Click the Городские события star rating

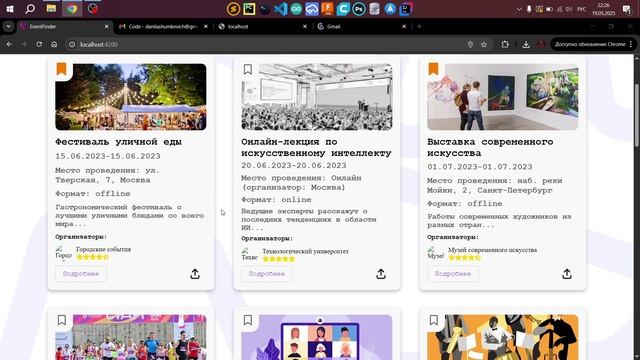point(93,257)
